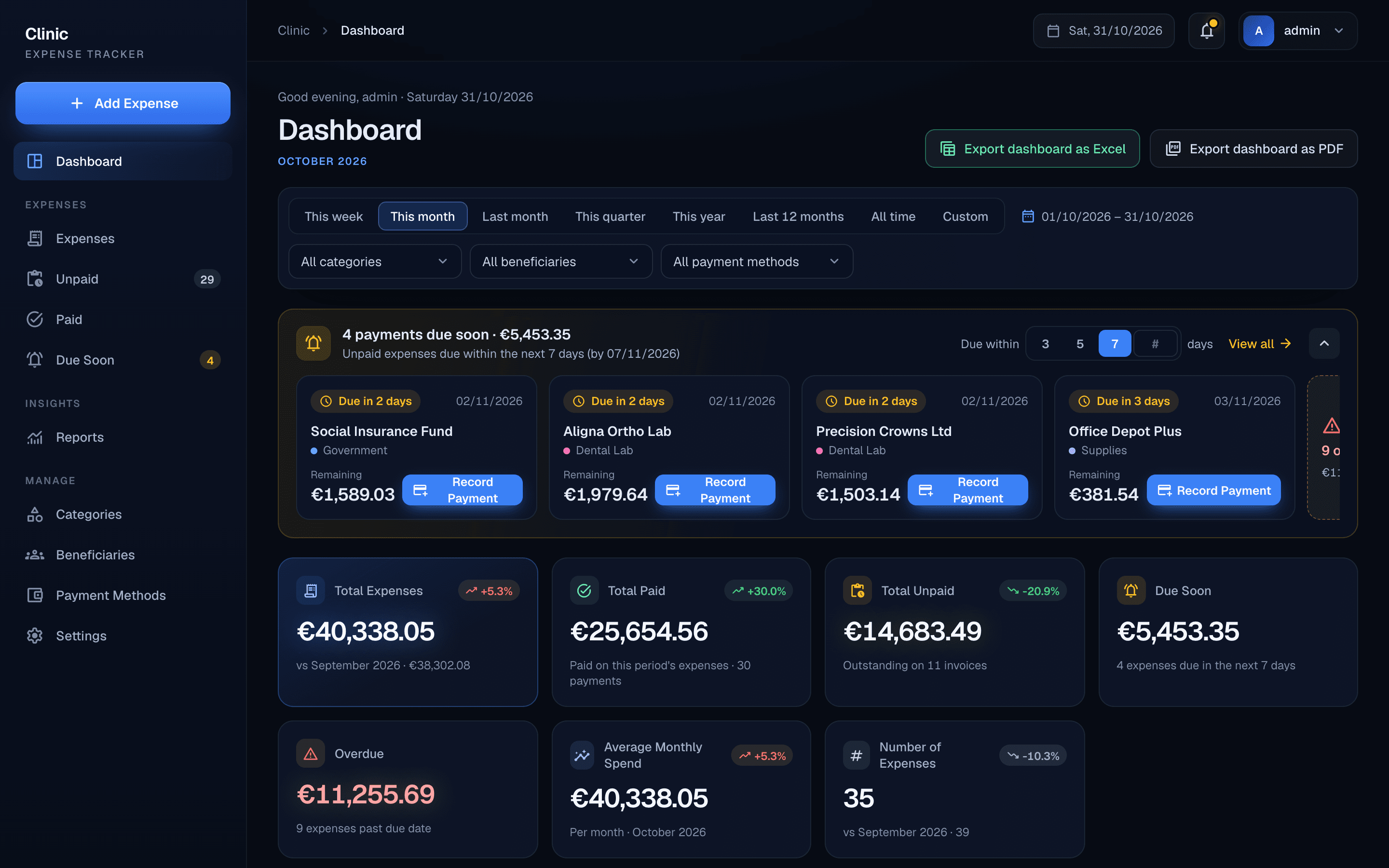The height and width of the screenshot is (868, 1389).
Task: Collapse the payments due soon panel
Action: (x=1324, y=343)
